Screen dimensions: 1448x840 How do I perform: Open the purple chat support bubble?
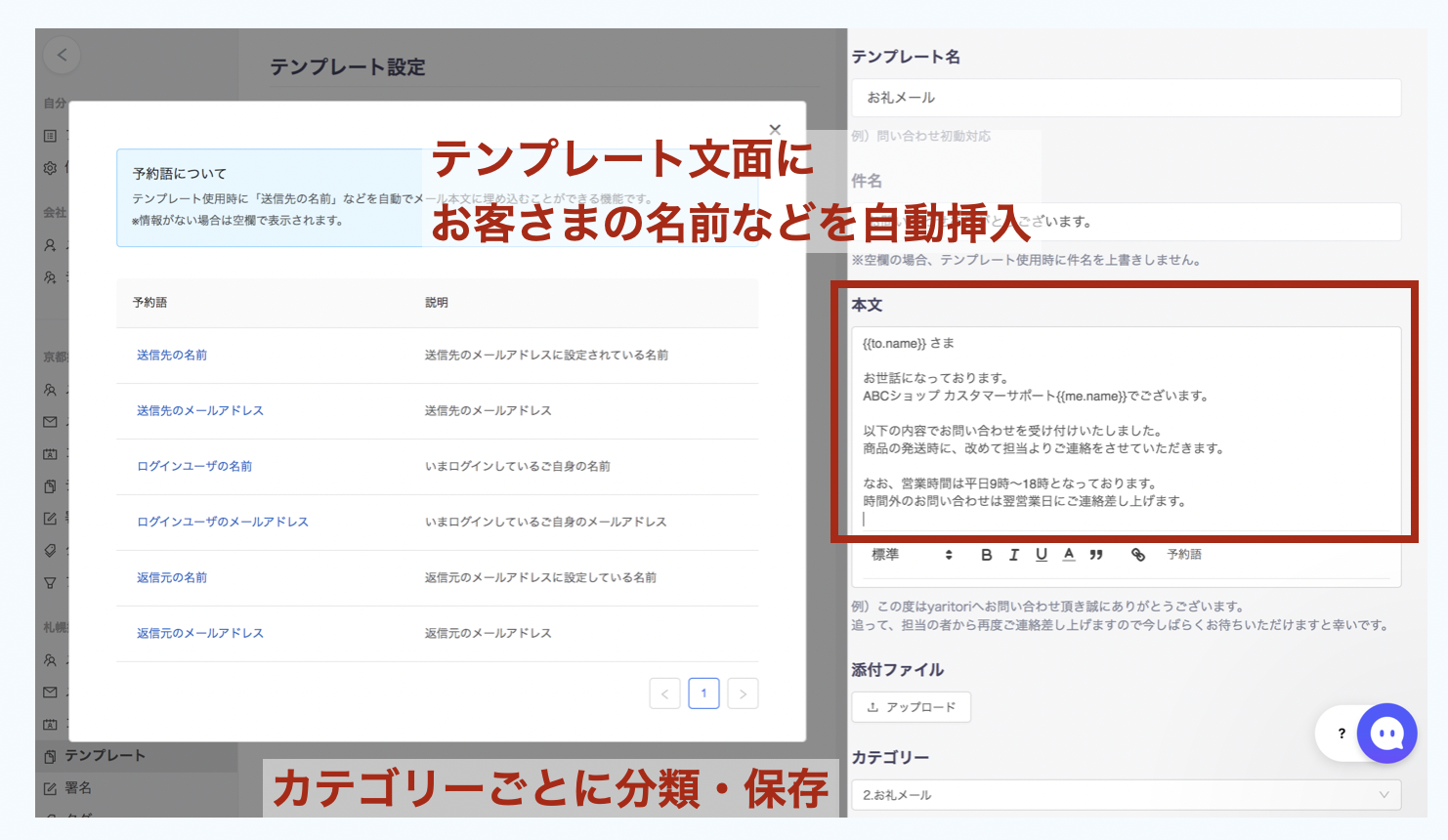[1386, 733]
